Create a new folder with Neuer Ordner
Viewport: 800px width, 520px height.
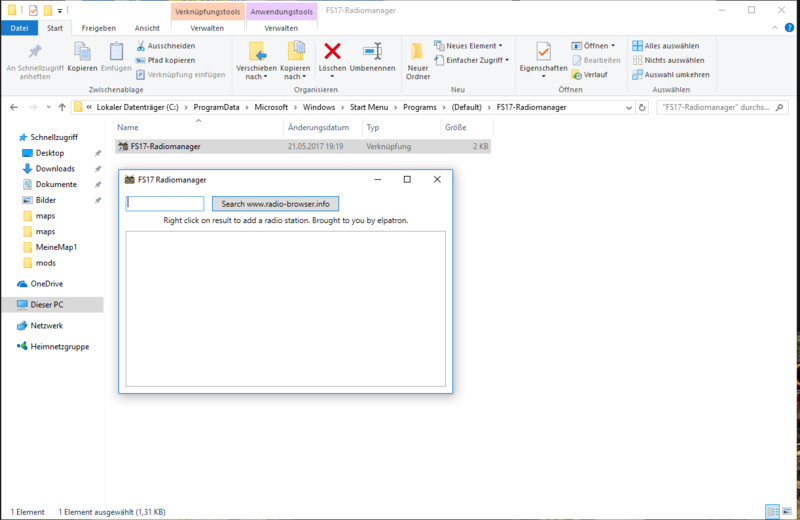[x=418, y=52]
